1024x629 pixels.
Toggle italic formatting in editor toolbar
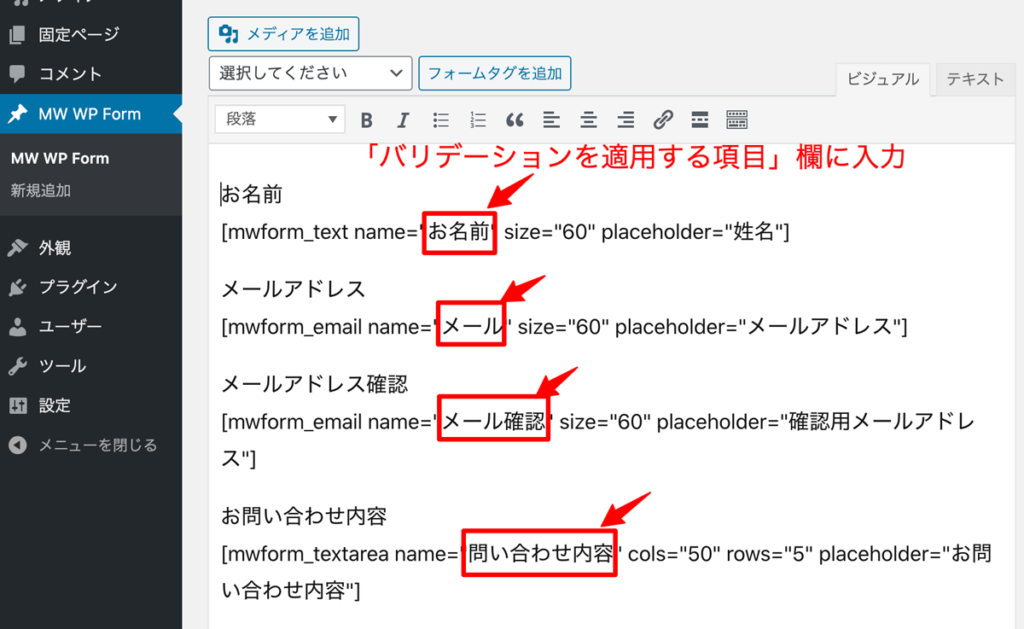click(x=403, y=120)
